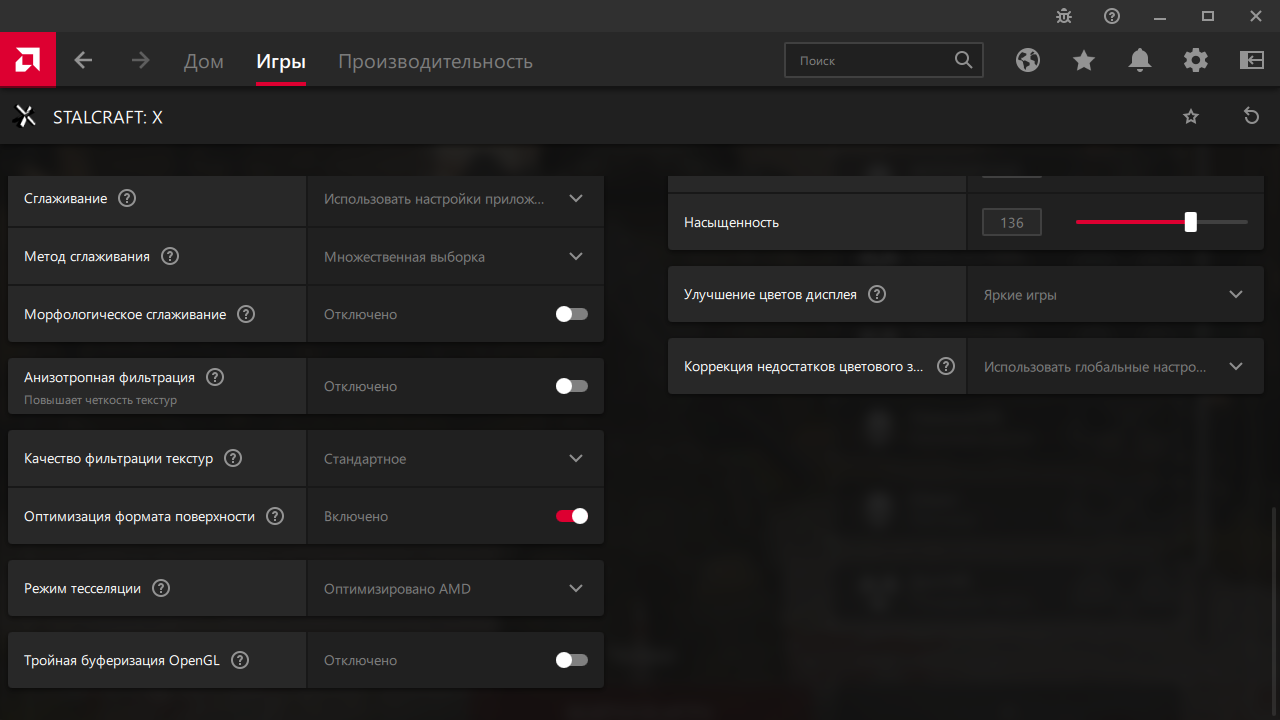
Task: Click the bug report icon
Action: (1064, 16)
